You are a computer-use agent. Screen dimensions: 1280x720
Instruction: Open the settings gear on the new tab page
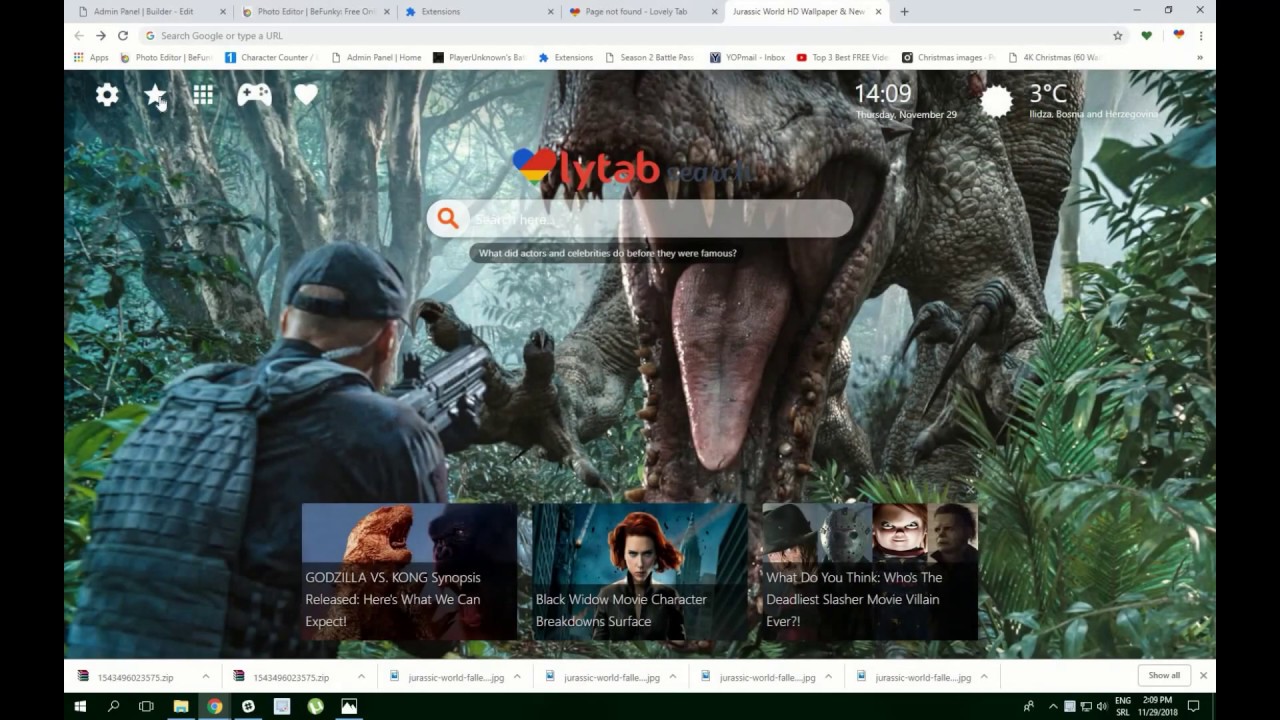(107, 95)
